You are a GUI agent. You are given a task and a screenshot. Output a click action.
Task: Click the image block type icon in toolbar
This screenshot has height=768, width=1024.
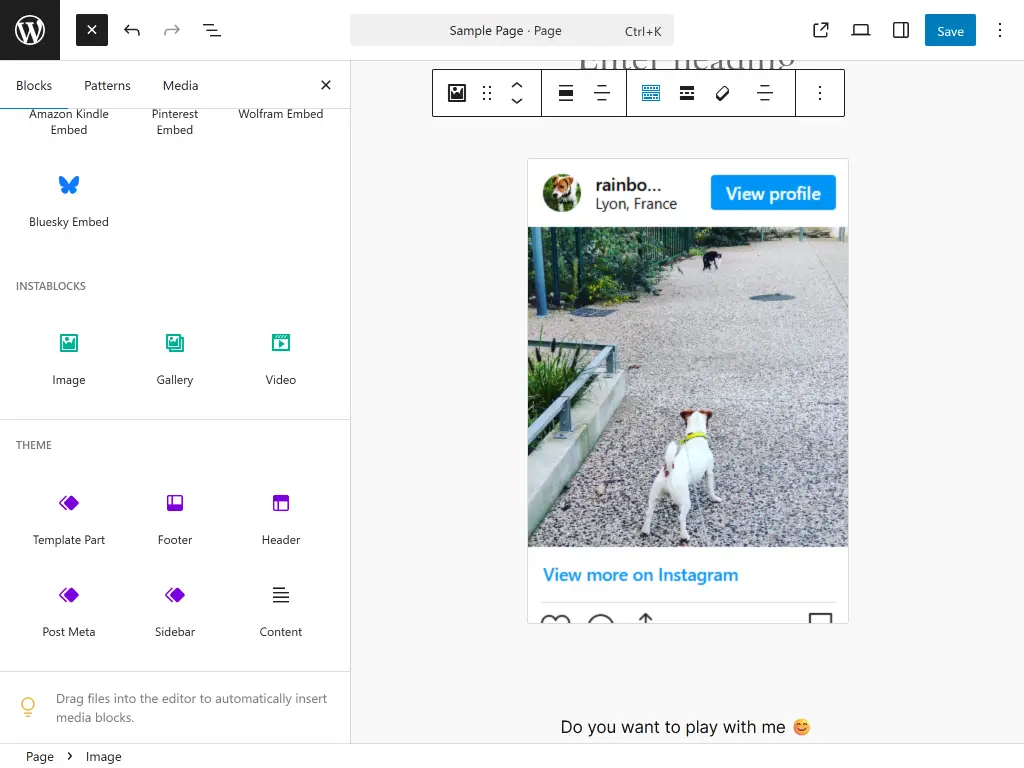point(456,93)
